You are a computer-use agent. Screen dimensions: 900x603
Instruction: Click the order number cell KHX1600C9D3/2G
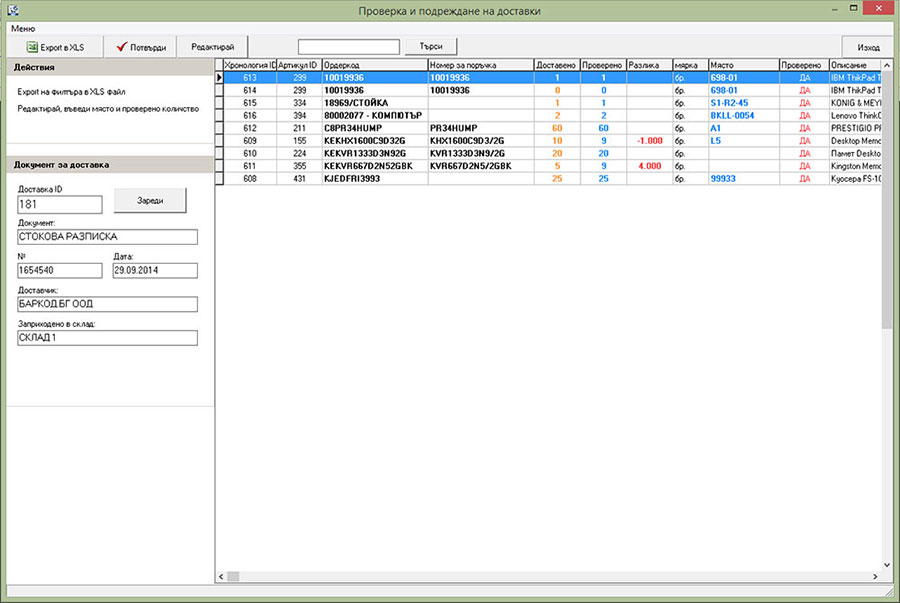481,141
